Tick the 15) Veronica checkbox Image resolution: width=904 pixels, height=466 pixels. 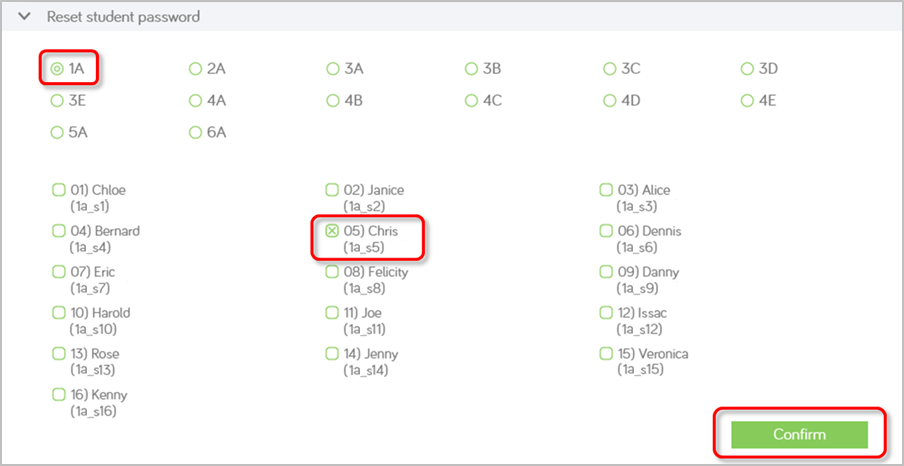(x=606, y=354)
